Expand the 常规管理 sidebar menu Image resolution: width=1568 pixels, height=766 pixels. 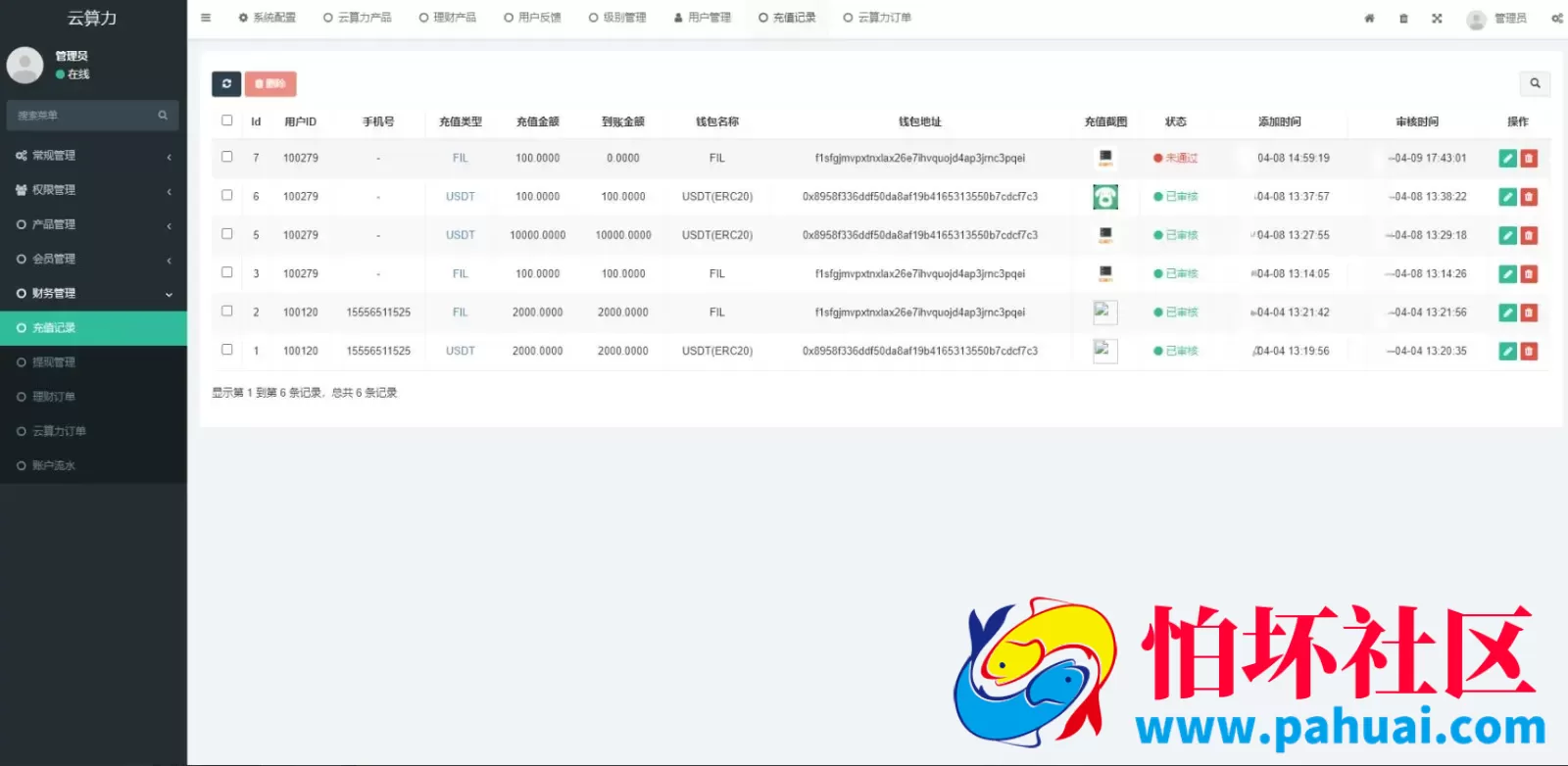point(93,156)
